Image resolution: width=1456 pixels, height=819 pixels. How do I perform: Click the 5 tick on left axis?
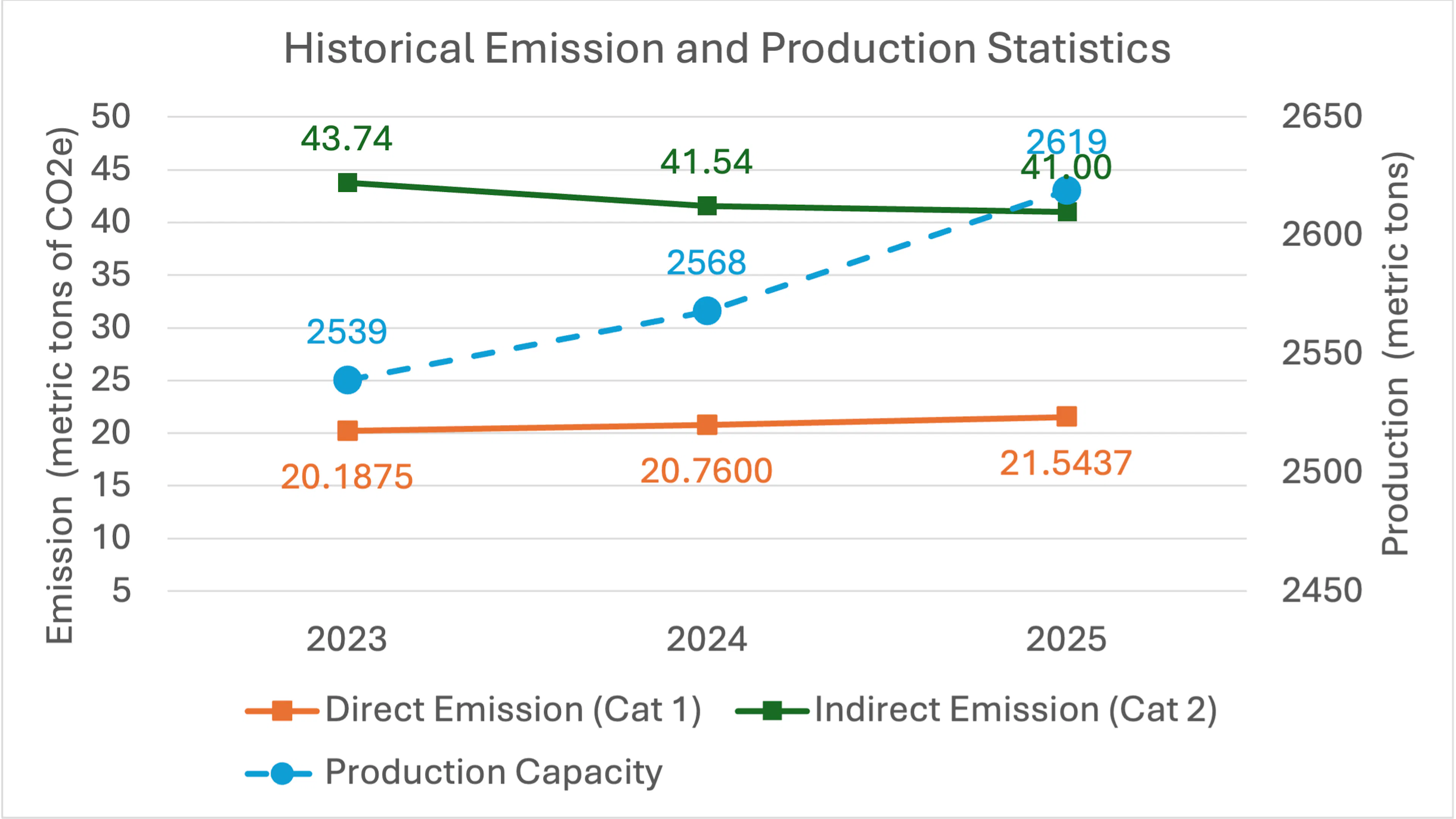[x=121, y=591]
